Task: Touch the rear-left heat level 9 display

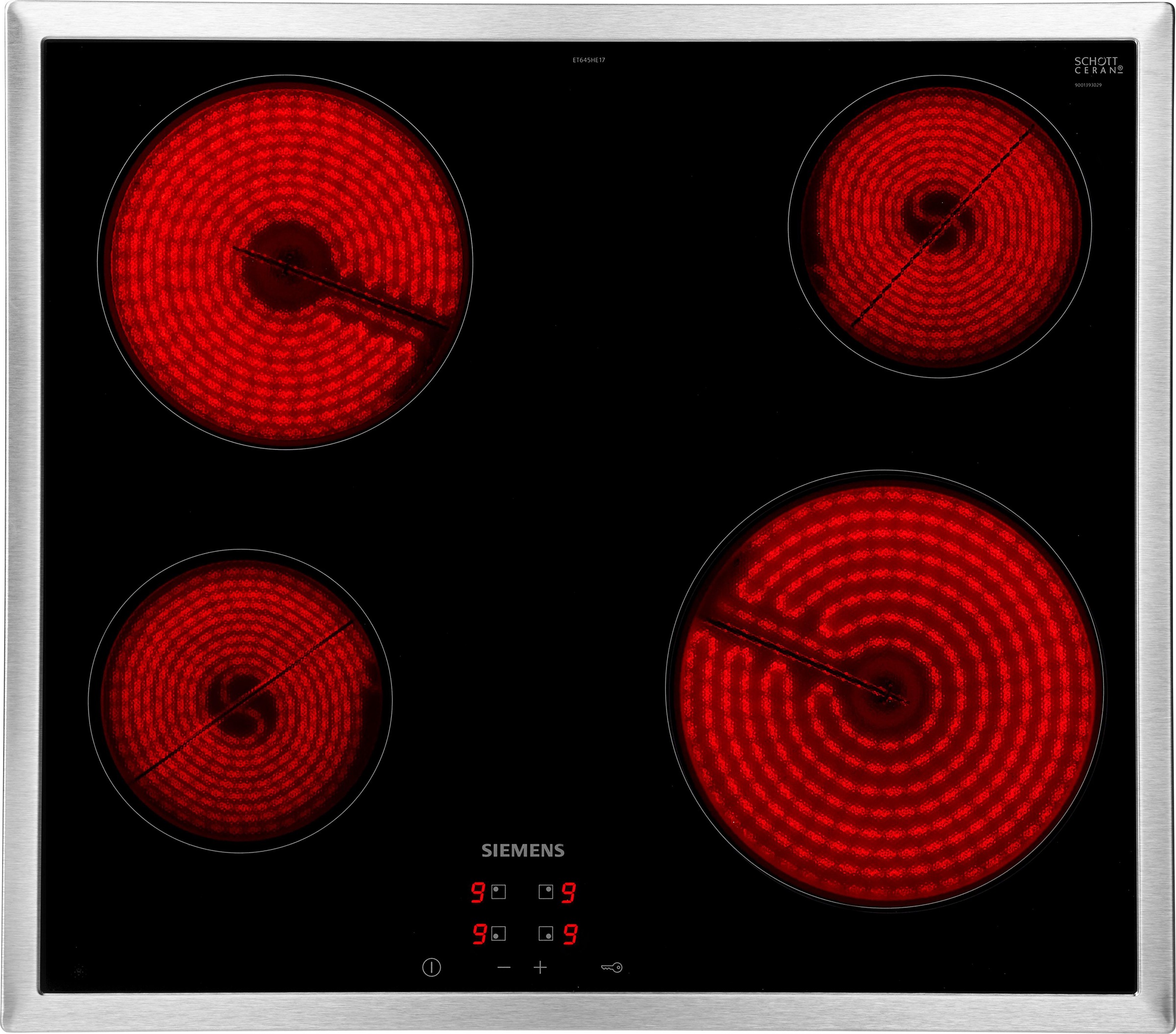Action: click(x=478, y=892)
